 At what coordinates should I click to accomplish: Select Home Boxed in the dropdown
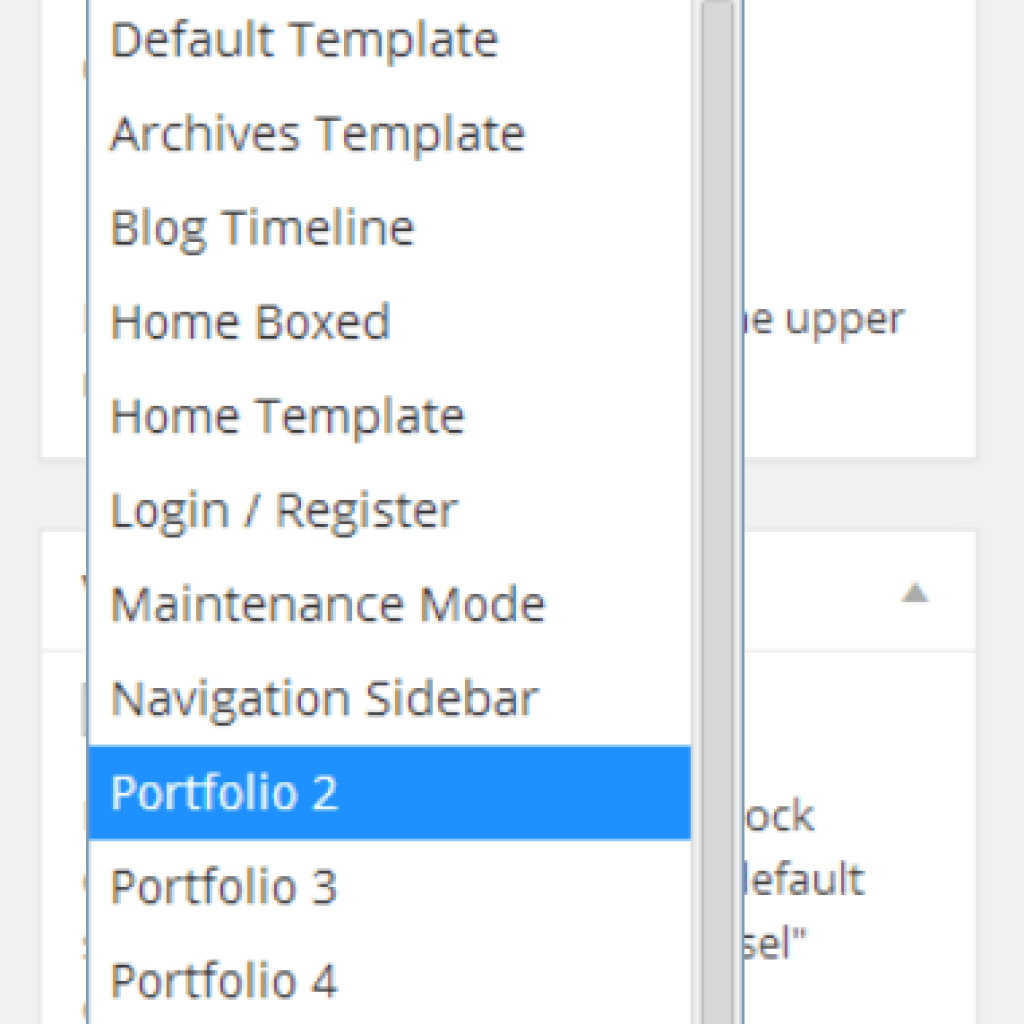click(x=250, y=322)
